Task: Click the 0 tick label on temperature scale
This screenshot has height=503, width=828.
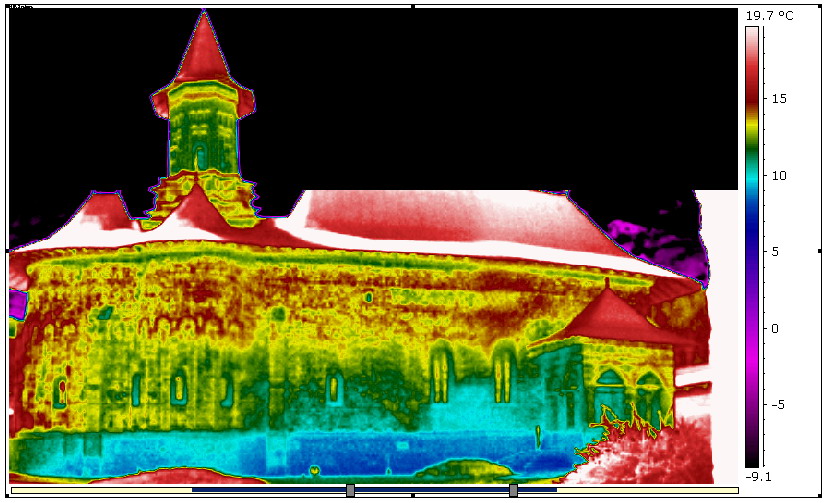Action: click(x=773, y=328)
